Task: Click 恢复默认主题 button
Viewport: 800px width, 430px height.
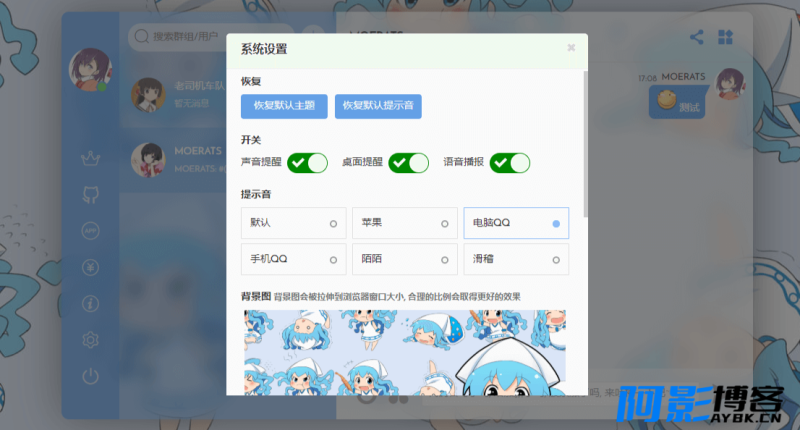Action: 284,106
